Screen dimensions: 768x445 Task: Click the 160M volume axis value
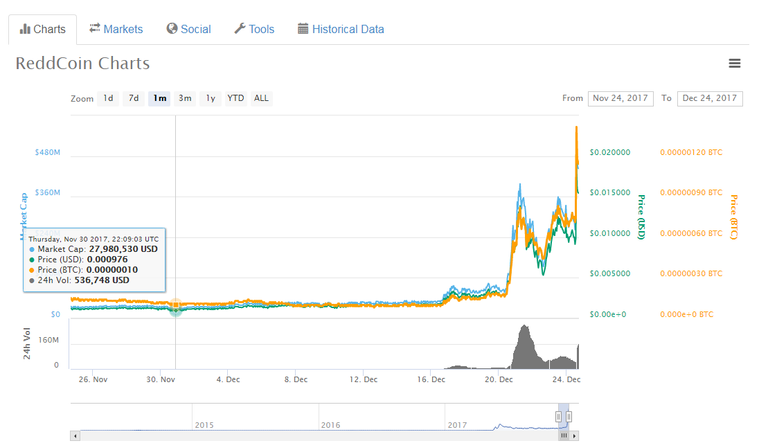(48, 340)
